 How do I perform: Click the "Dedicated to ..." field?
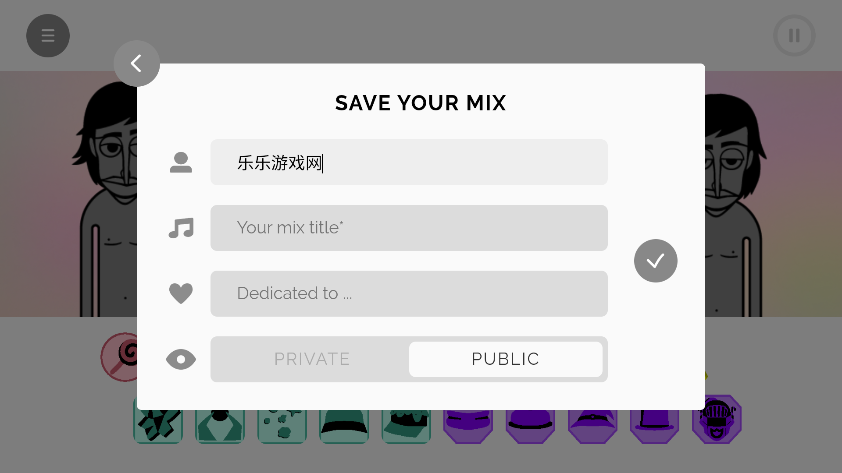click(x=409, y=294)
